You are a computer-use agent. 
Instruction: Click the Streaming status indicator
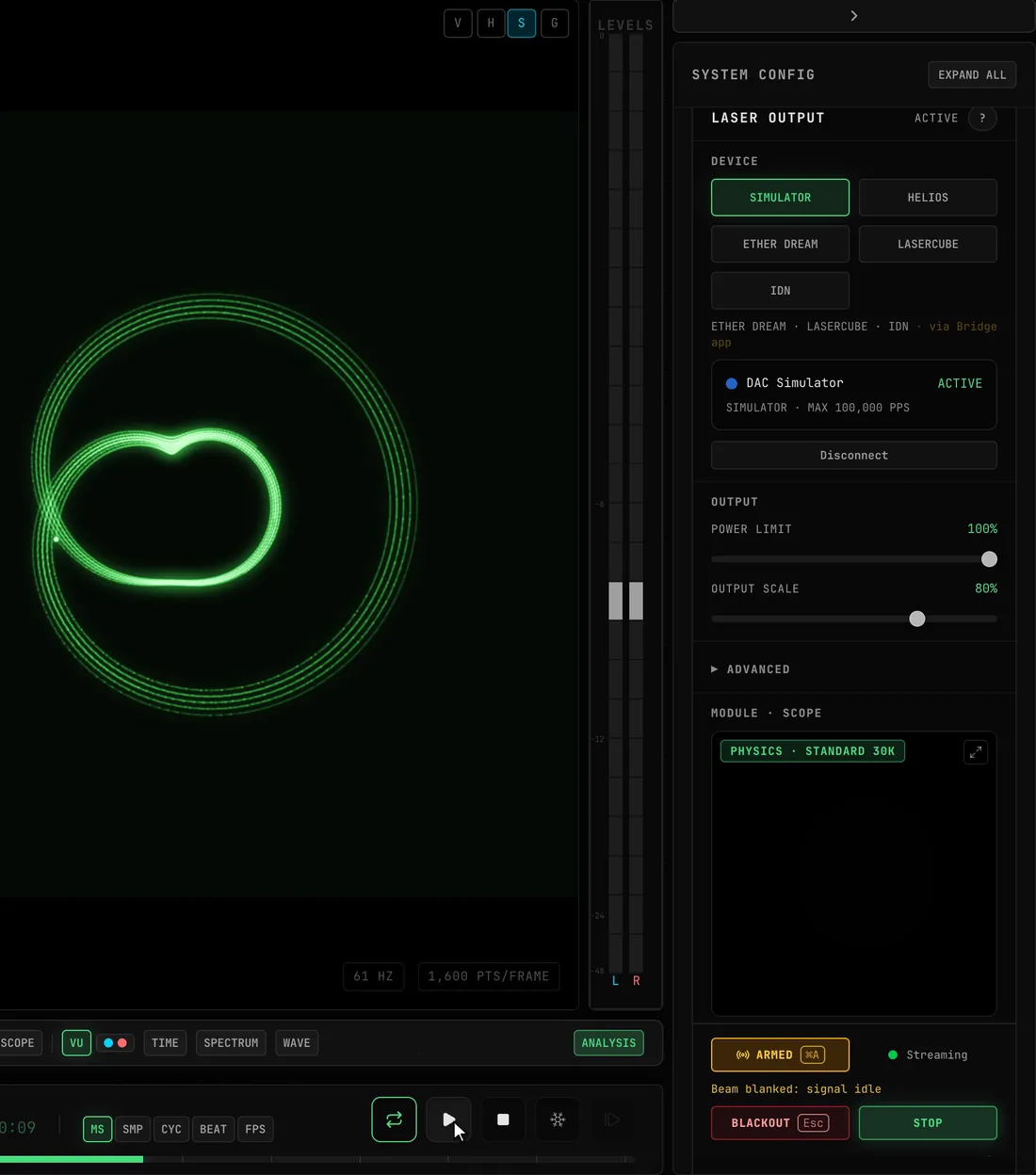click(x=928, y=1054)
